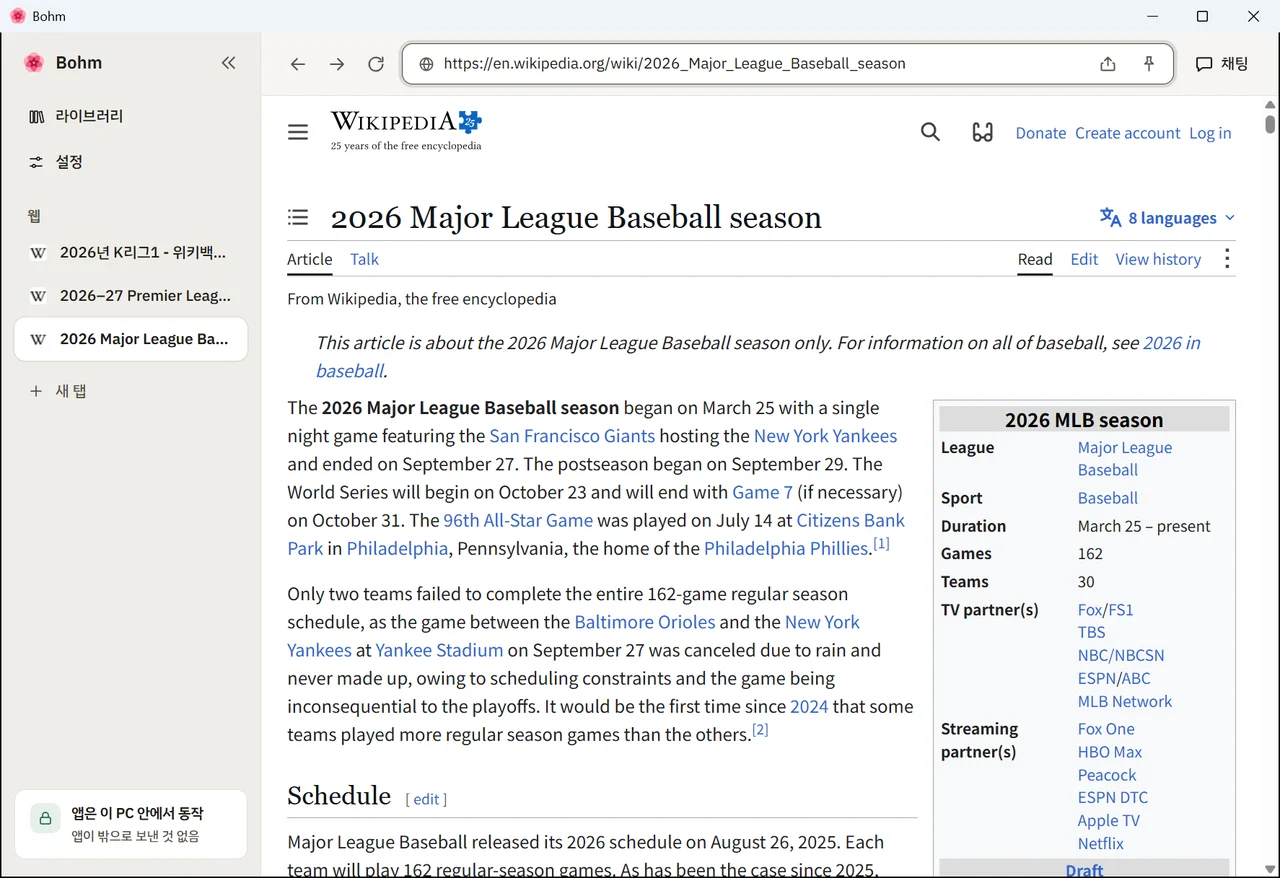Toggle the table of contents icon
The image size is (1280, 878).
coord(298,217)
